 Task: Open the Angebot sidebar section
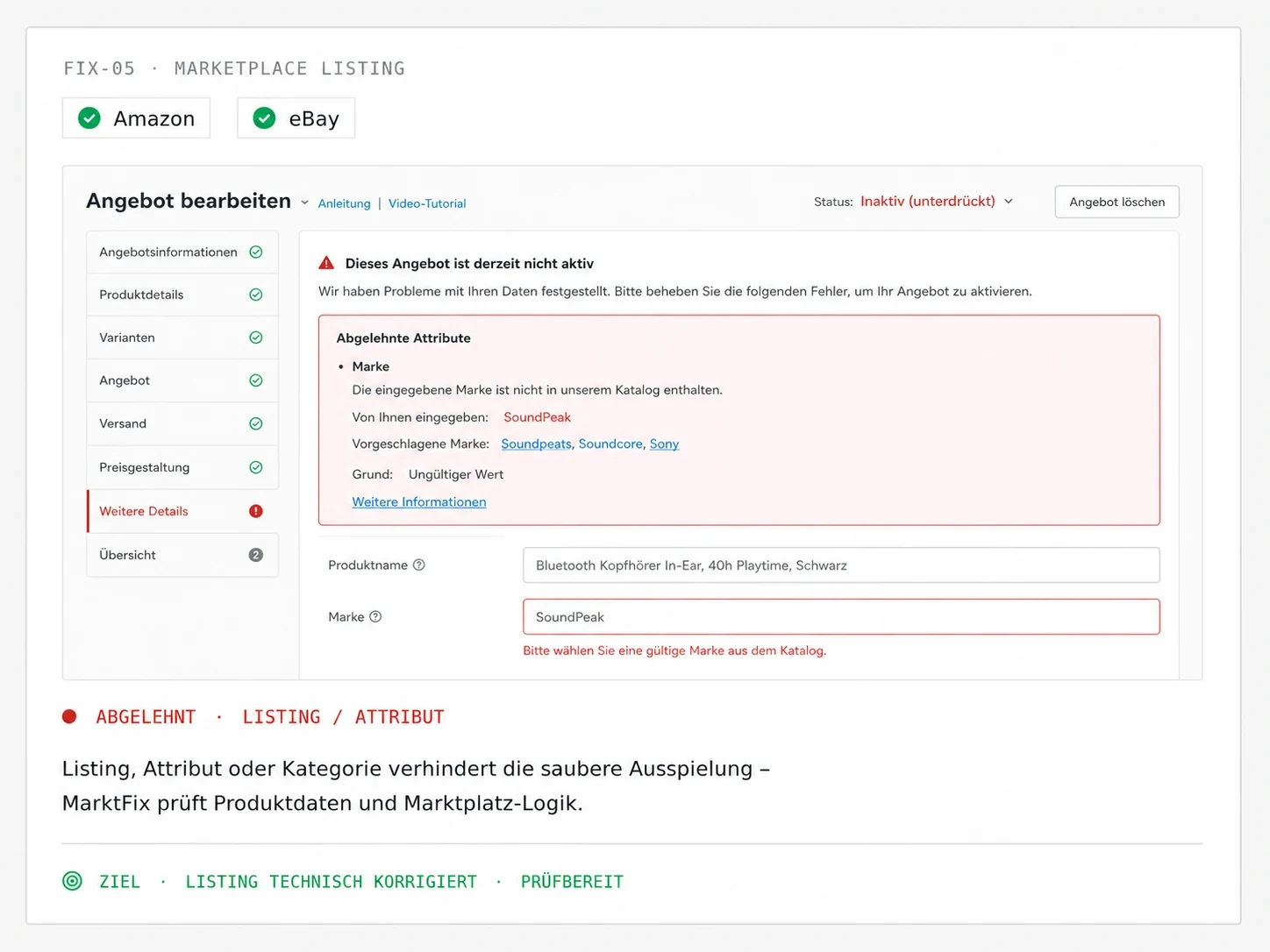coord(182,380)
